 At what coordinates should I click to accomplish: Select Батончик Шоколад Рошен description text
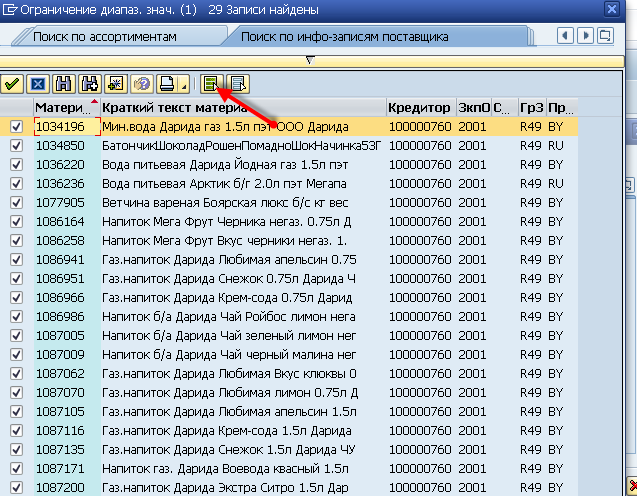[242, 145]
